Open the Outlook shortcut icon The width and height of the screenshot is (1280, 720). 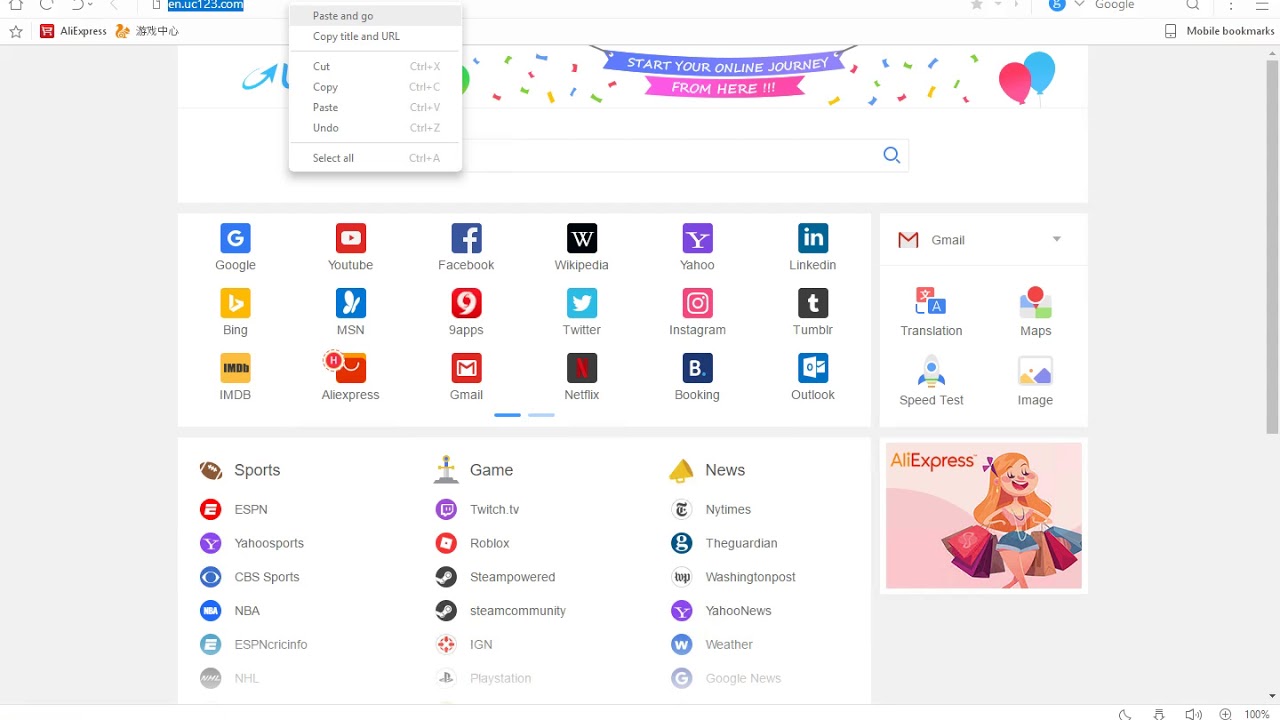tap(813, 368)
